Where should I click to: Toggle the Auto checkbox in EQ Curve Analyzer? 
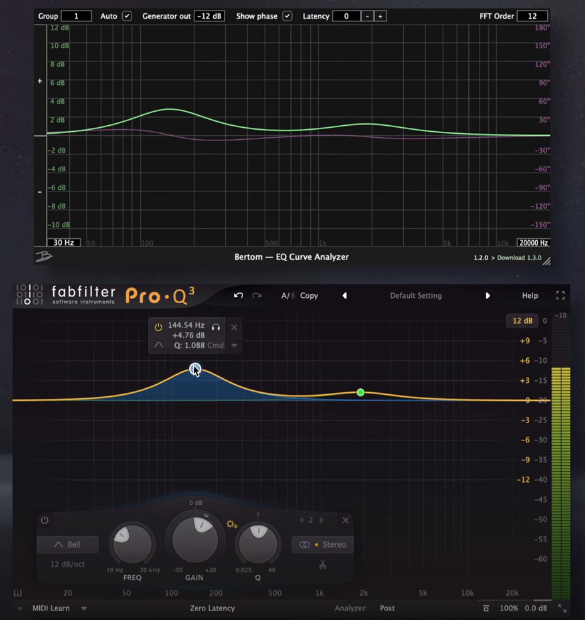[127, 16]
